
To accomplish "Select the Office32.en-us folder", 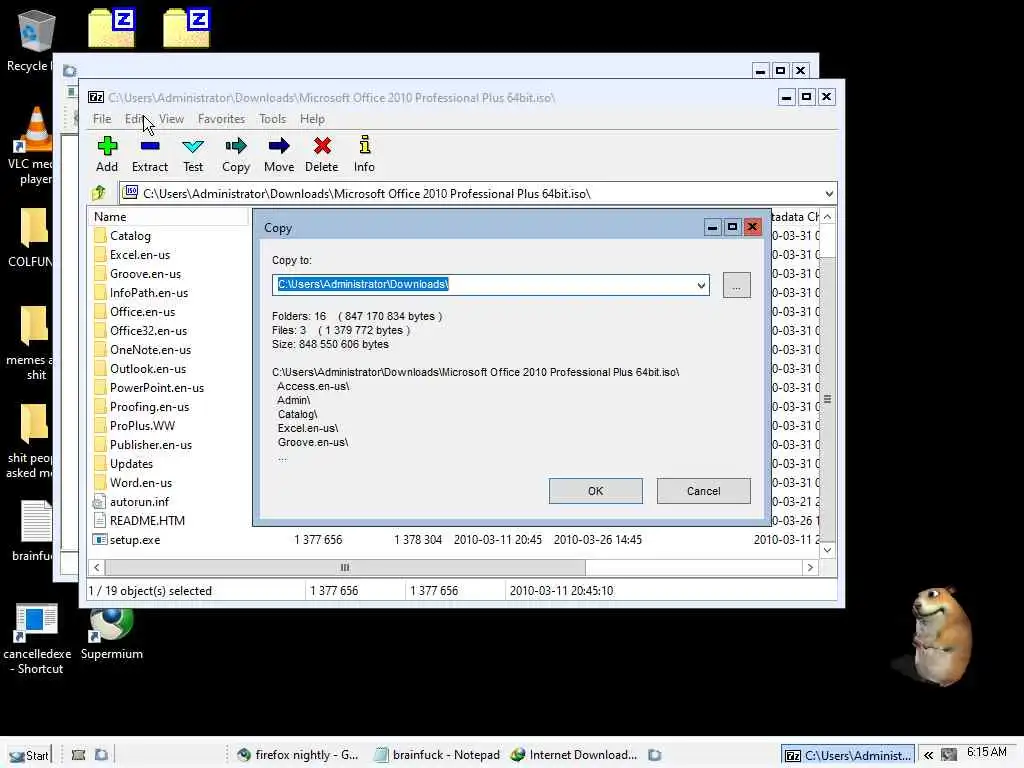I will pos(148,330).
